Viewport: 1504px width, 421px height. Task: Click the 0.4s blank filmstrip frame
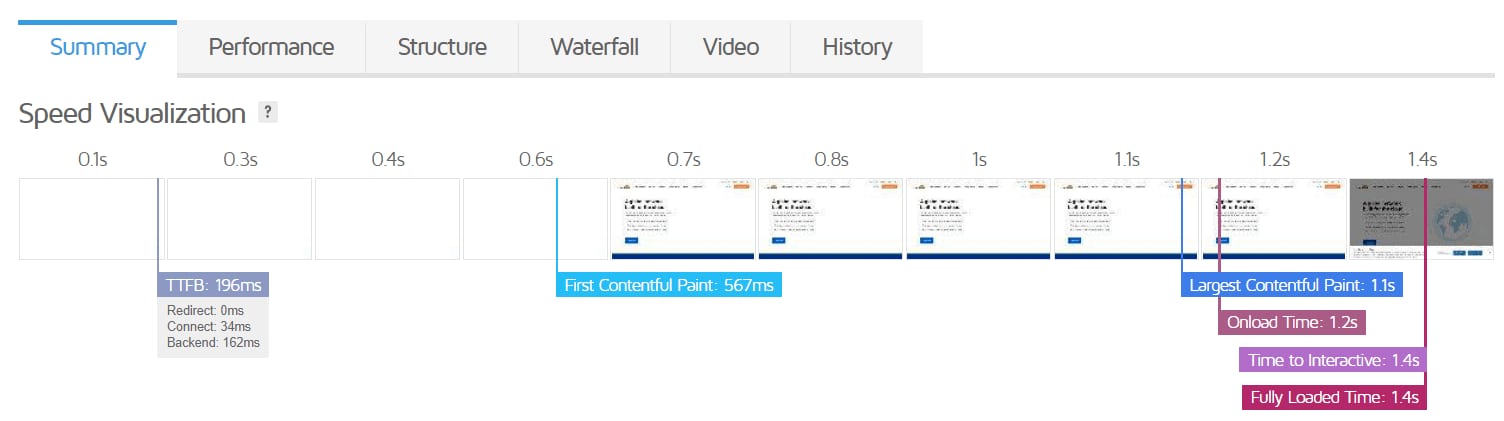tap(387, 219)
